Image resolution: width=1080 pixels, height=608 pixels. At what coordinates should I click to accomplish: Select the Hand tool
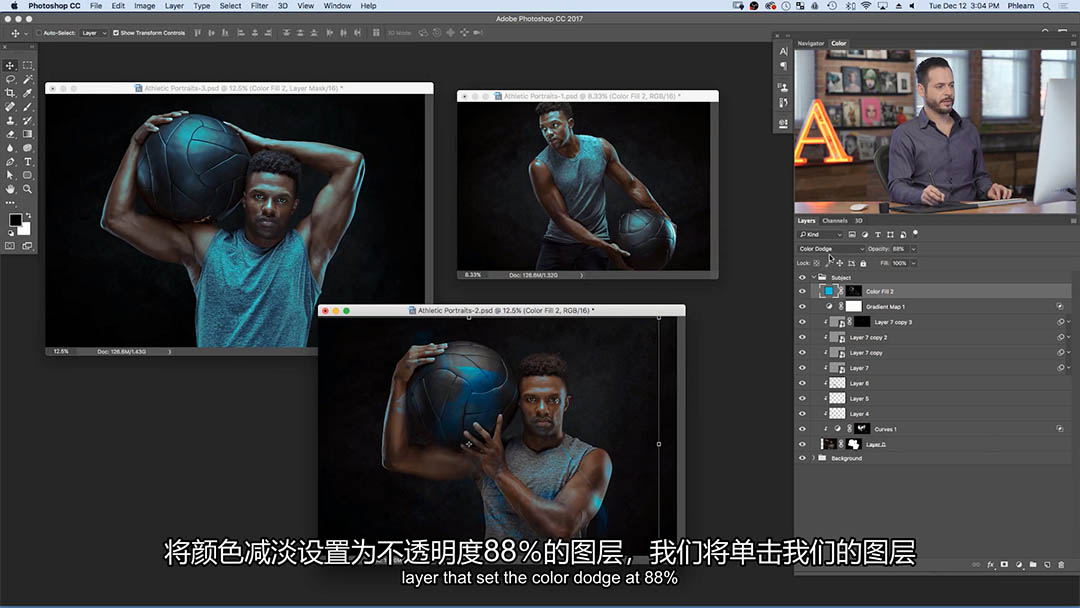tap(11, 188)
